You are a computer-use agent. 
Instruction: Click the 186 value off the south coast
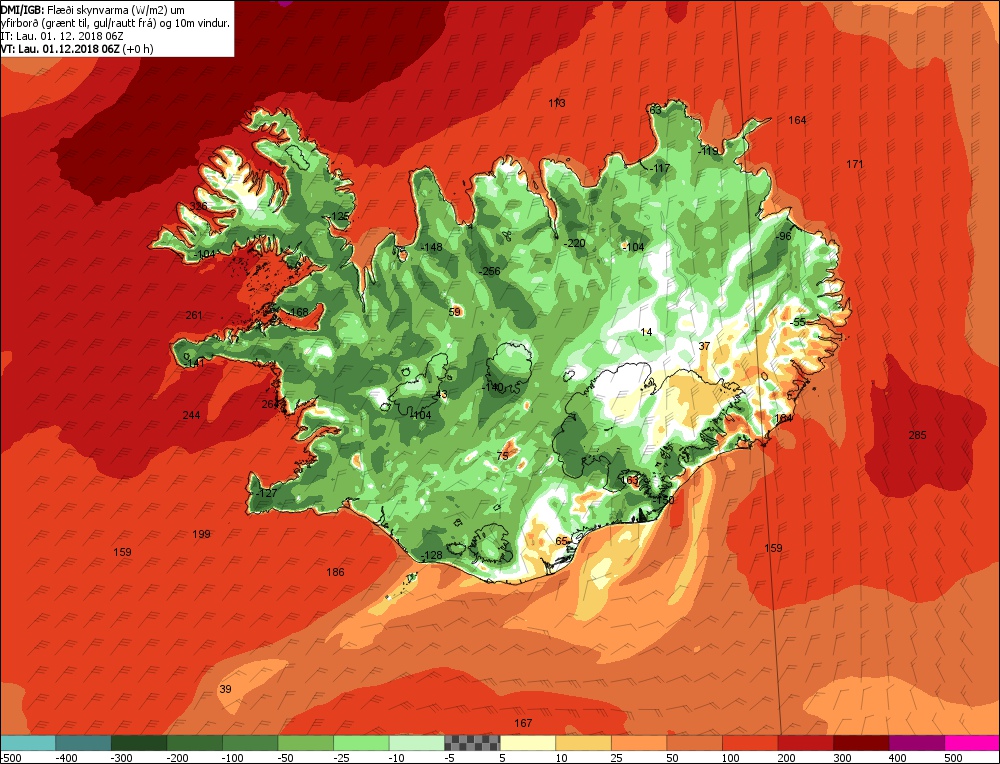(335, 573)
